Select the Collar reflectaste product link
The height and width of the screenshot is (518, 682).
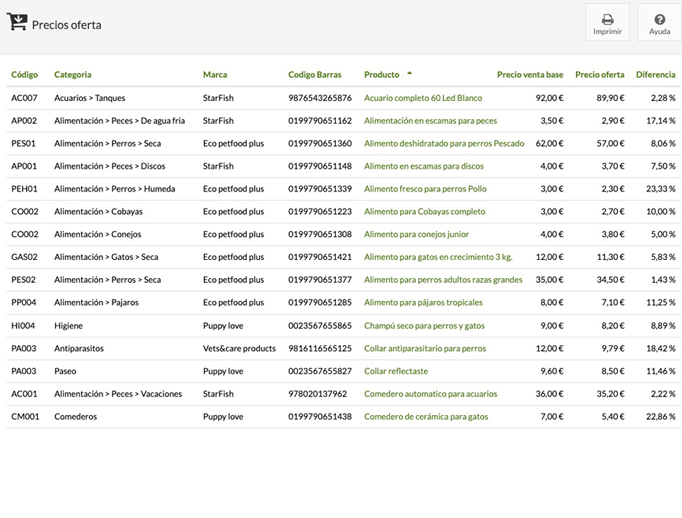click(396, 371)
